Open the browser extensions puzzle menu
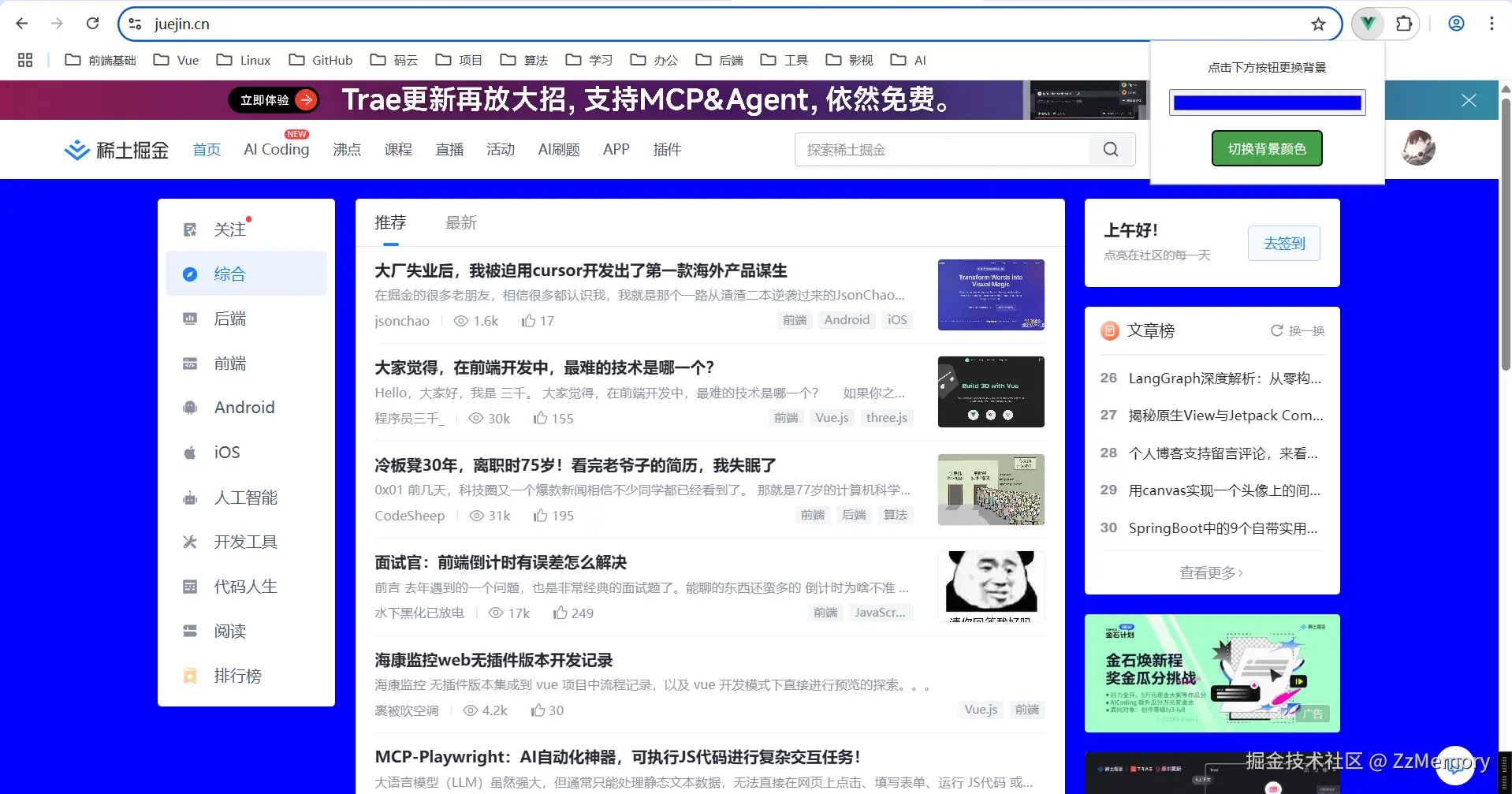1512x794 pixels. 1404,23
